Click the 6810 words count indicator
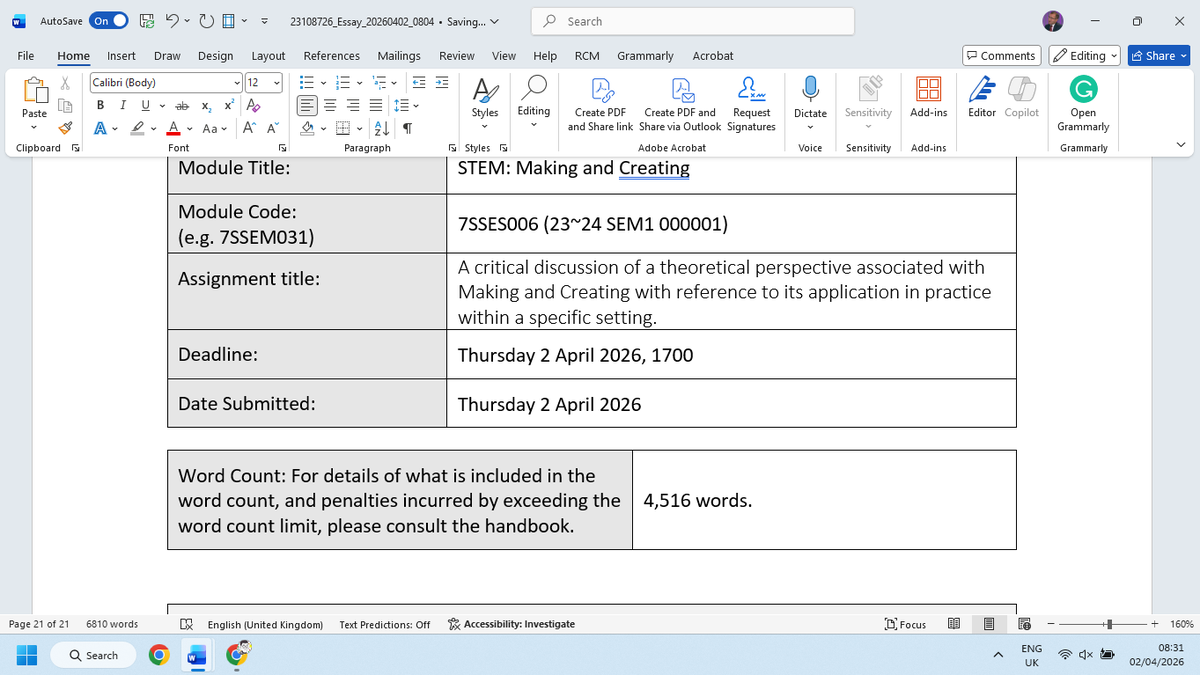 (112, 624)
